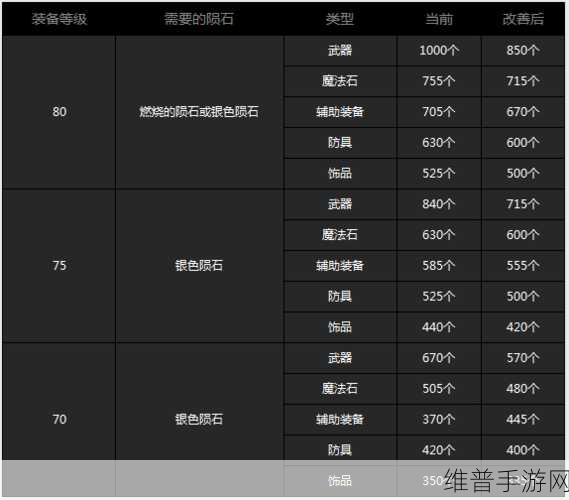Select 饰品 type in level 75 group
This screenshot has width=569, height=500.
click(x=340, y=327)
